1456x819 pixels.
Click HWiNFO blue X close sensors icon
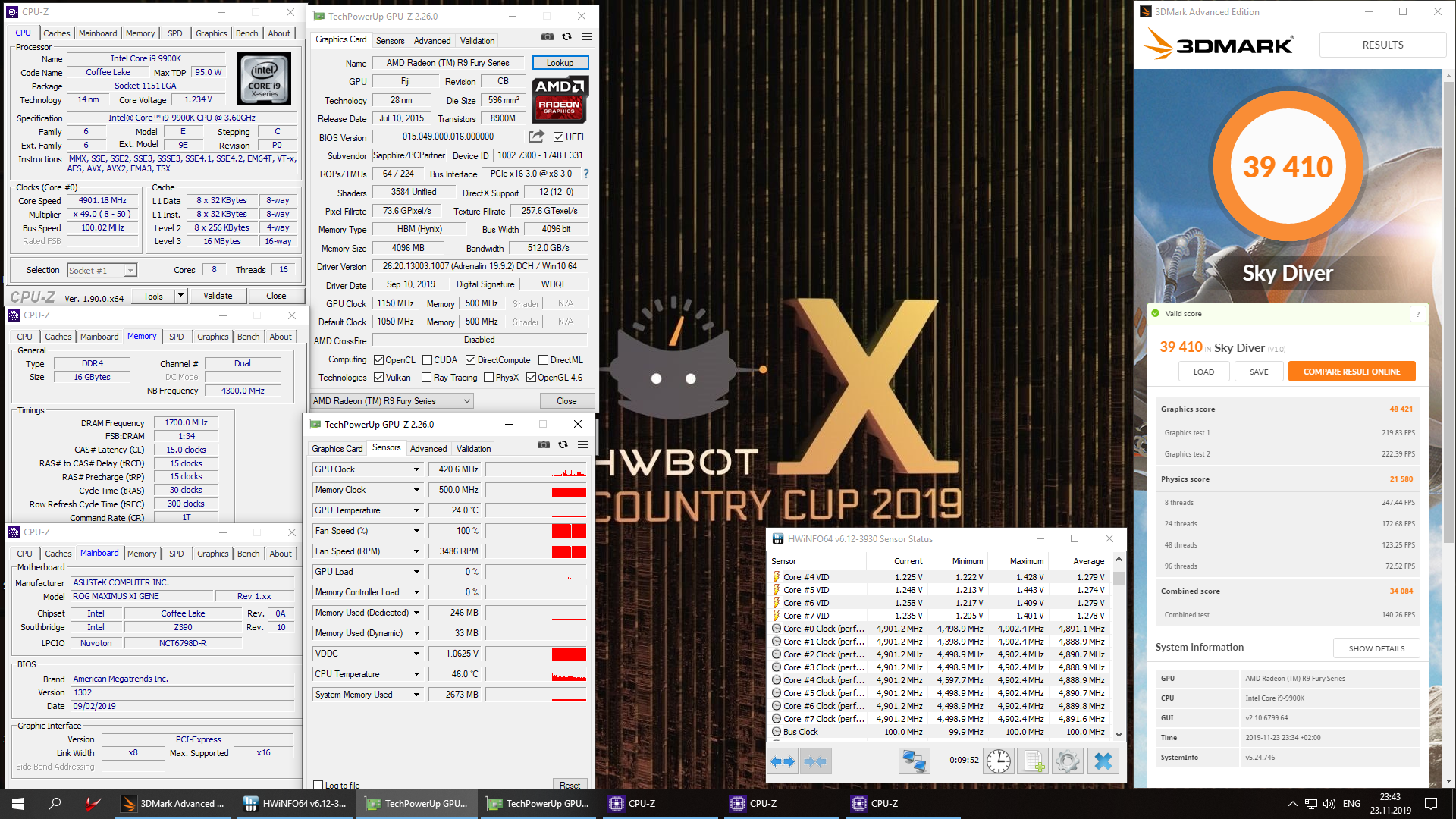click(x=1103, y=761)
